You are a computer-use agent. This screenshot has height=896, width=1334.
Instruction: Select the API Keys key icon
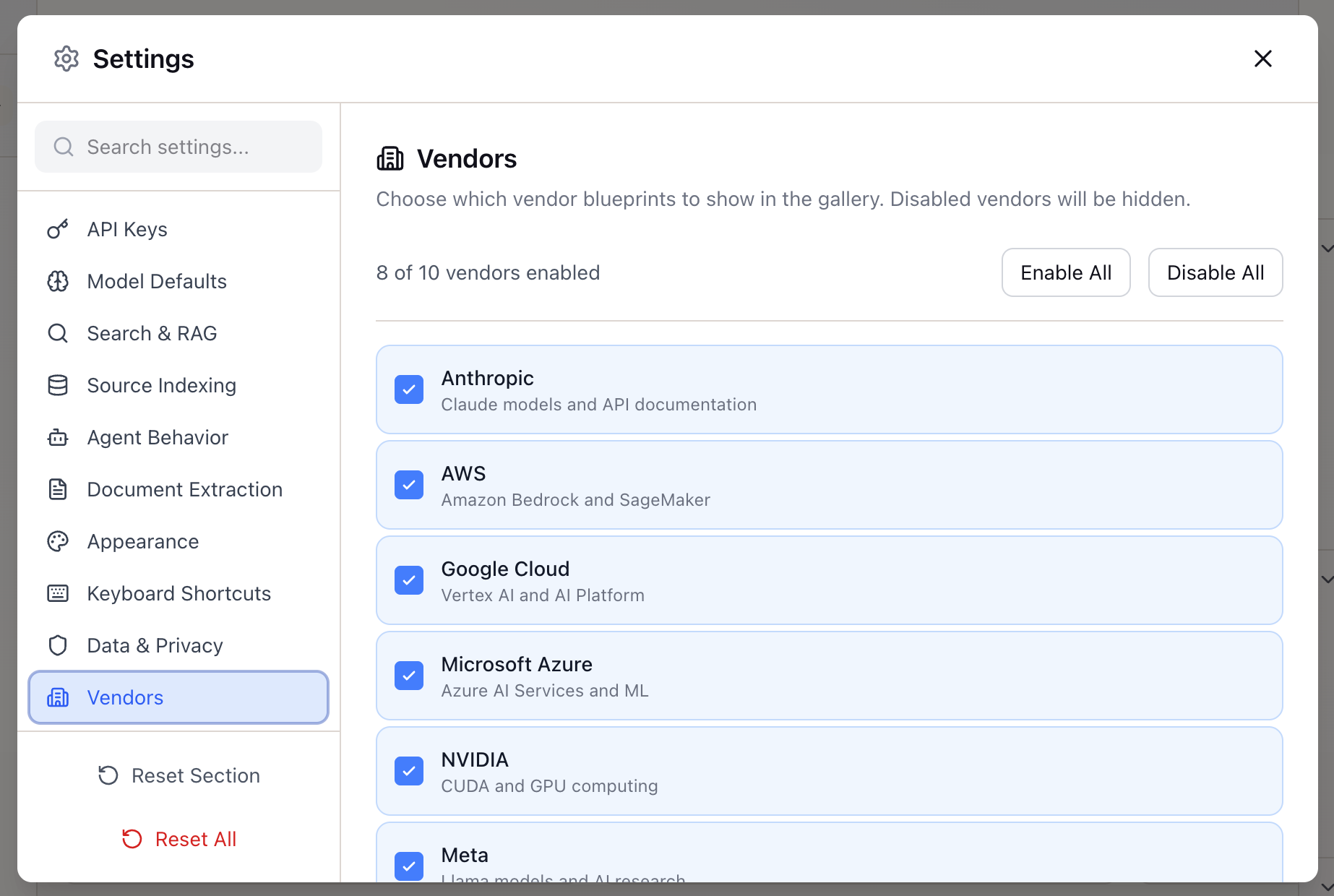coord(57,229)
